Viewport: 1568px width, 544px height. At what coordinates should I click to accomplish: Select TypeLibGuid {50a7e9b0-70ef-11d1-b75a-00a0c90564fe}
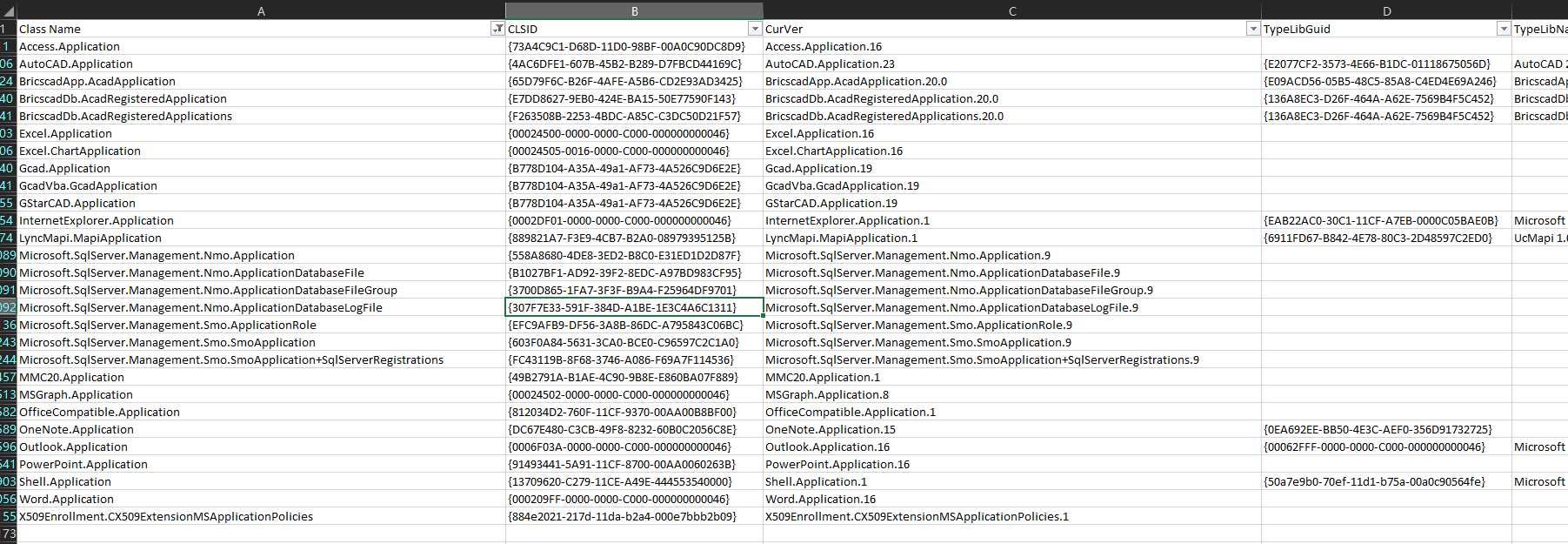[1386, 481]
